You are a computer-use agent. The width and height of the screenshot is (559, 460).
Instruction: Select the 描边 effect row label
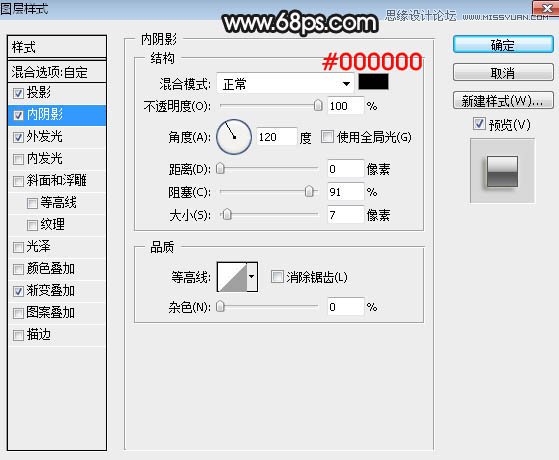(39, 334)
